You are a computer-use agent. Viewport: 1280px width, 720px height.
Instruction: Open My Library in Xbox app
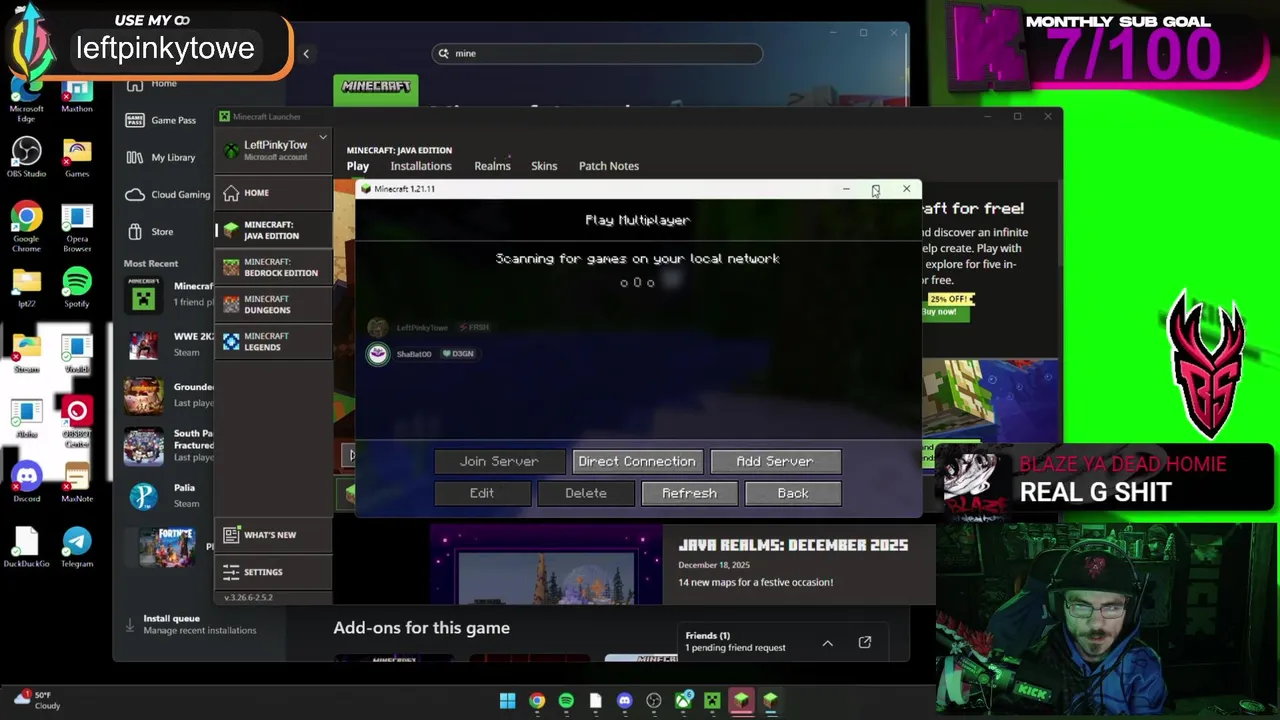pos(161,157)
